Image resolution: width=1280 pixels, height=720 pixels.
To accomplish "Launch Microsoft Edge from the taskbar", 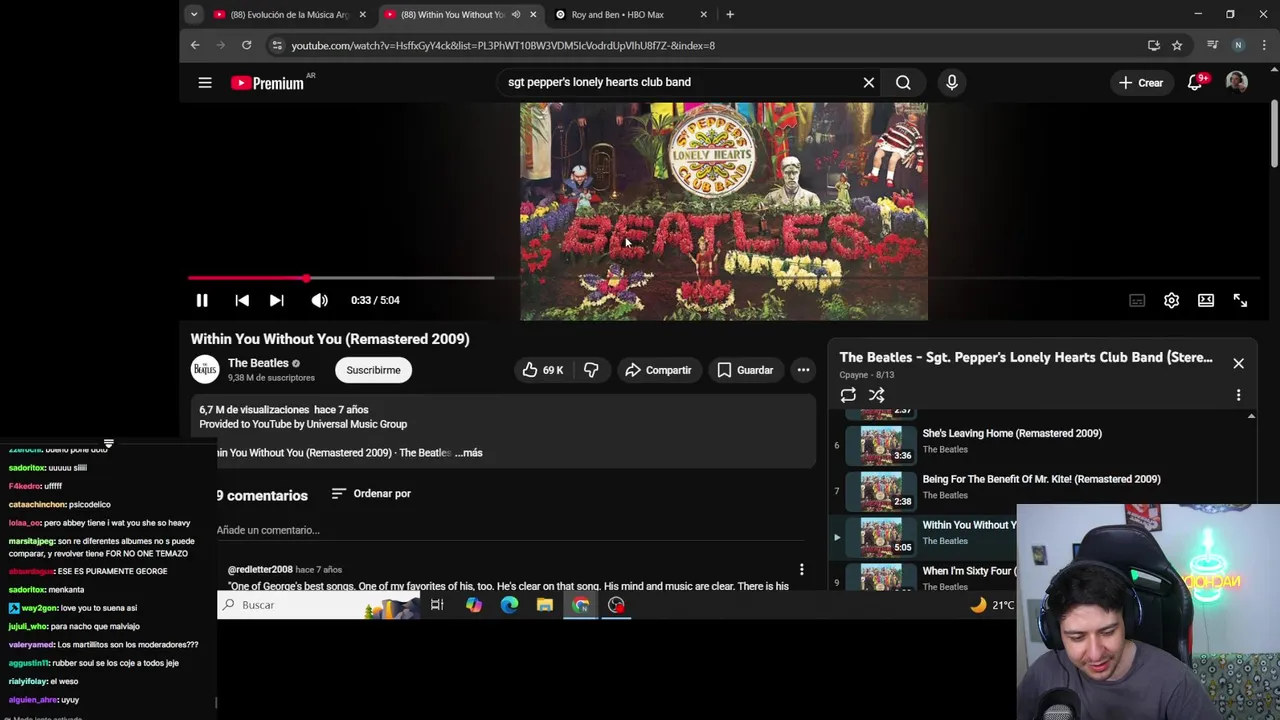I will [x=509, y=605].
